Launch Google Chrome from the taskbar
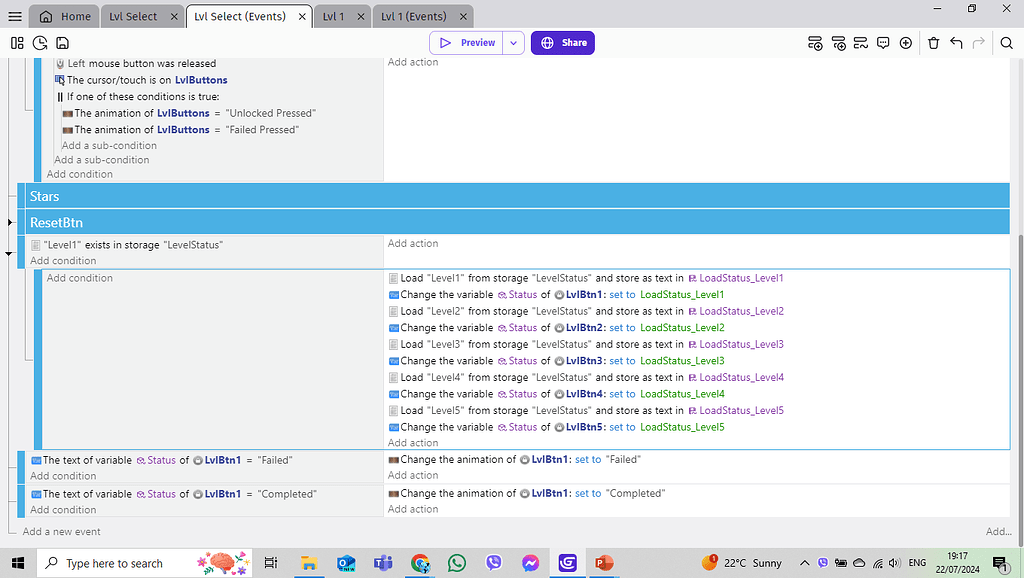 (x=420, y=563)
